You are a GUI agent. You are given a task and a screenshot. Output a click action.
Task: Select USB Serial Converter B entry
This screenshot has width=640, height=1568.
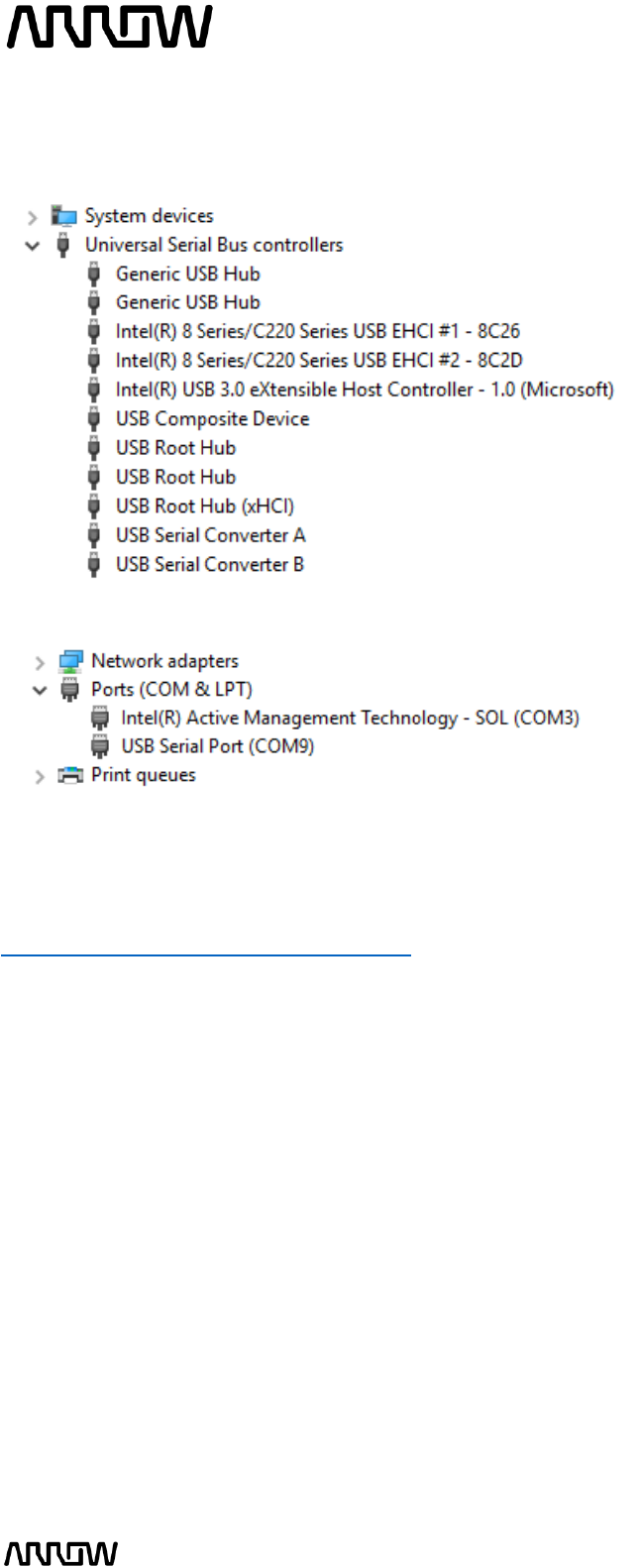pos(209,564)
